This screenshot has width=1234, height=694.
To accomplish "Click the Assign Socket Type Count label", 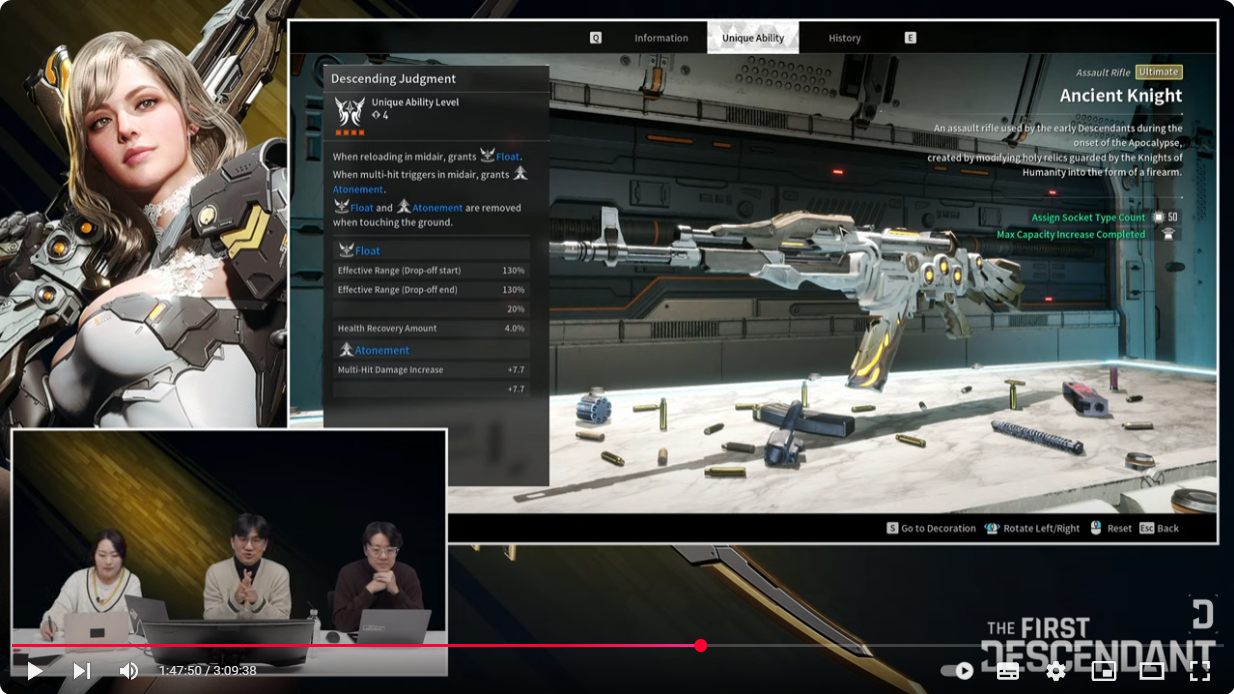I will click(x=1089, y=217).
